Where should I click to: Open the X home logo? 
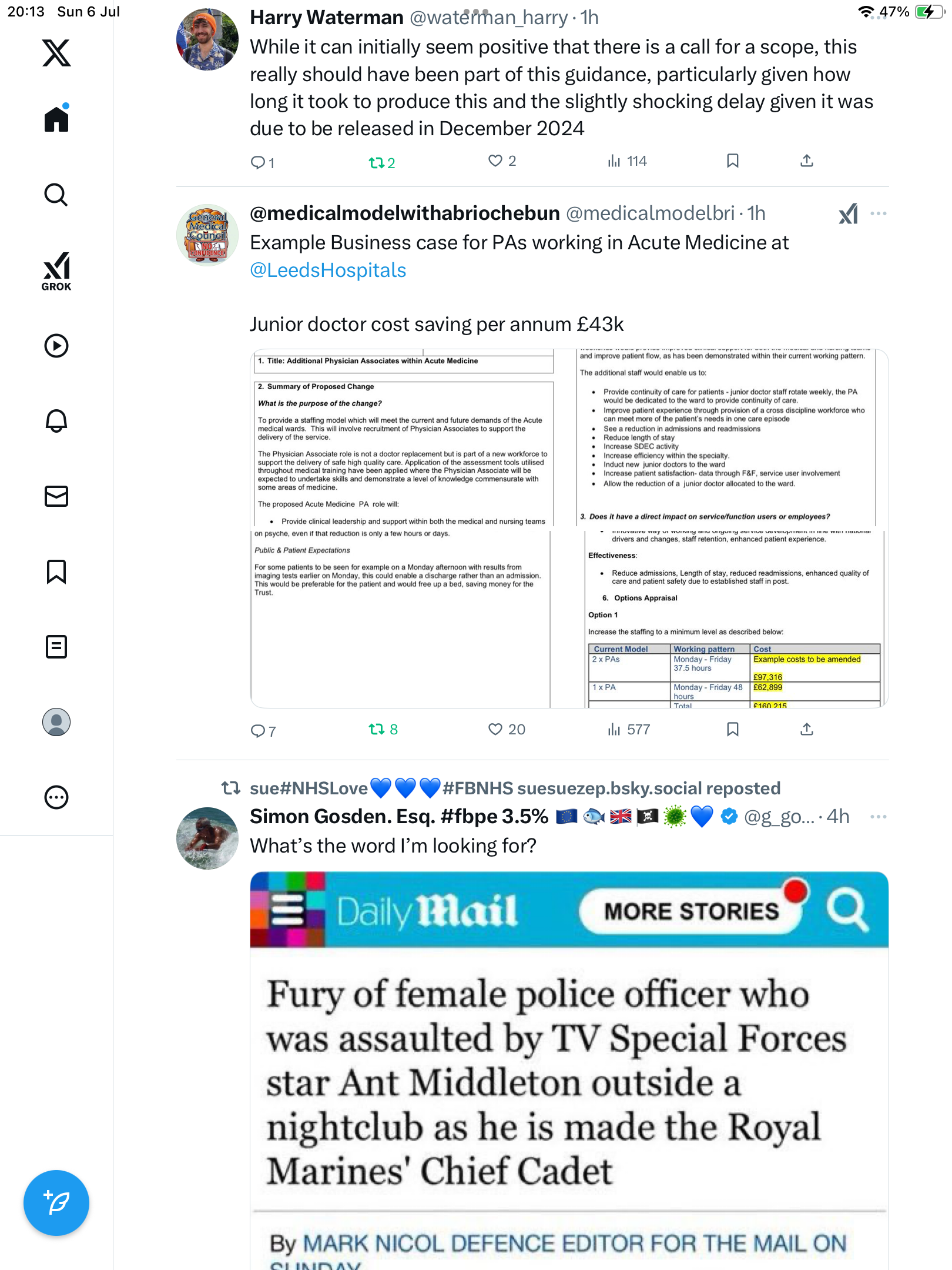[x=56, y=53]
